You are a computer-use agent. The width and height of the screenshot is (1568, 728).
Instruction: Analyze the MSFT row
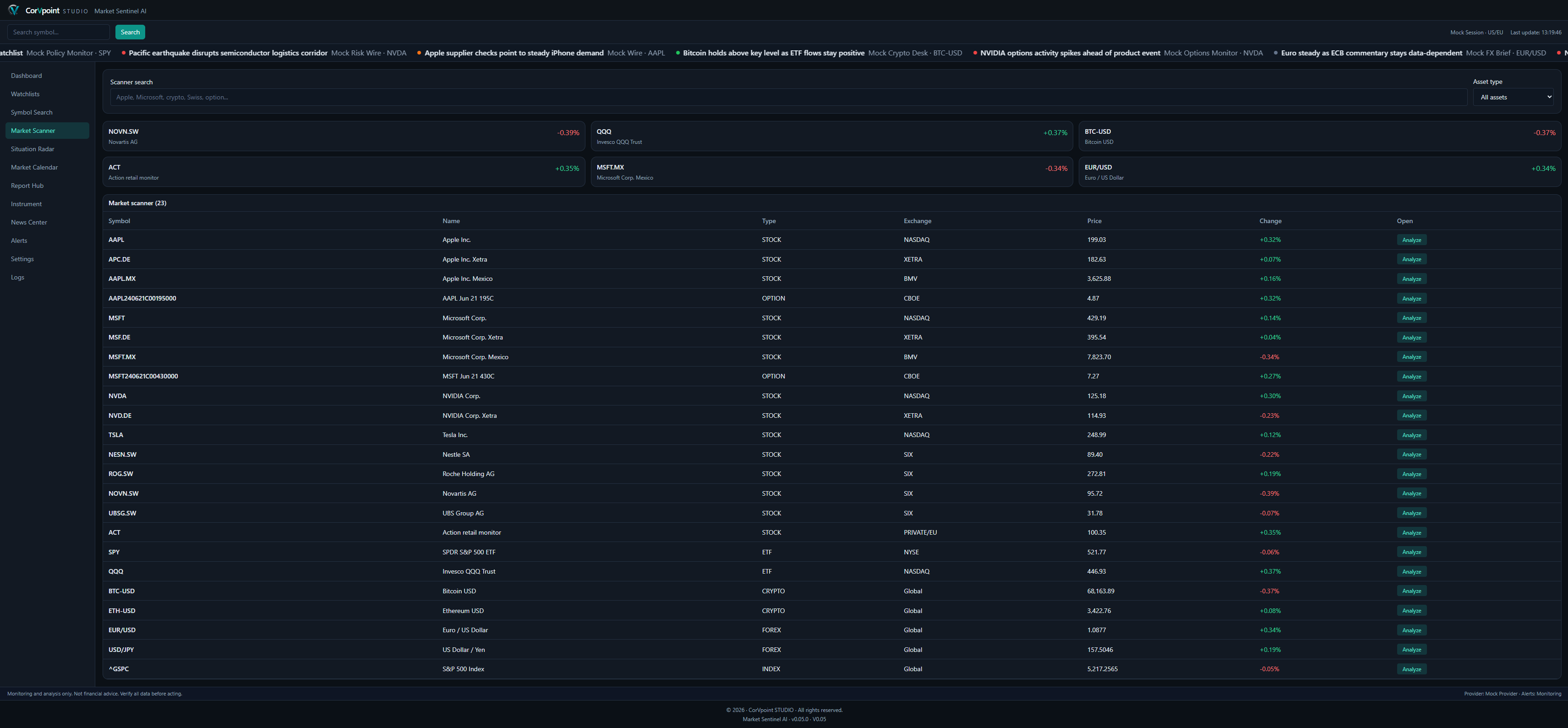[x=1411, y=318]
